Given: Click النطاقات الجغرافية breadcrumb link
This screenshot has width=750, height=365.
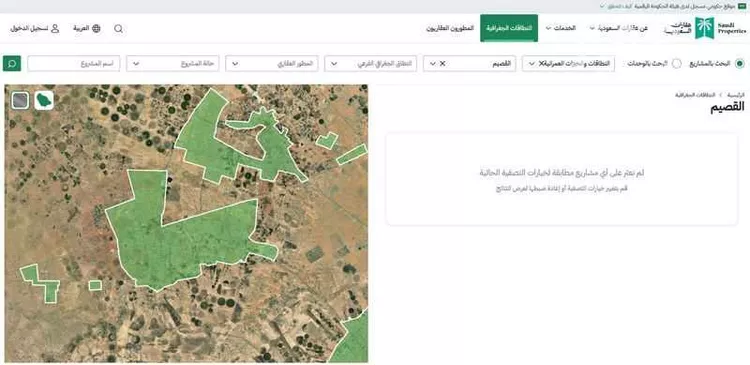Looking at the screenshot, I should coord(695,95).
